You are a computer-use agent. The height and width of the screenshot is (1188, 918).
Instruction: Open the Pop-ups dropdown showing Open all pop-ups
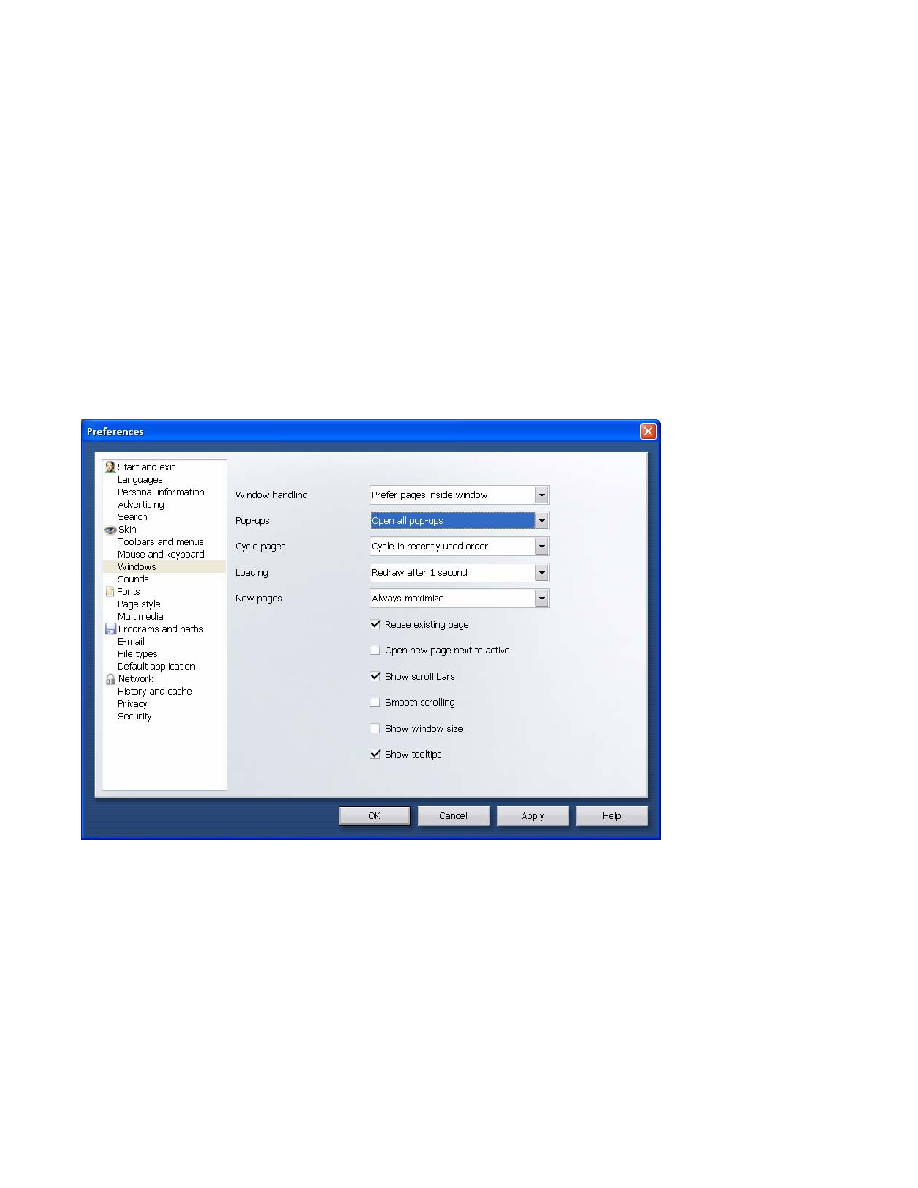(x=459, y=521)
